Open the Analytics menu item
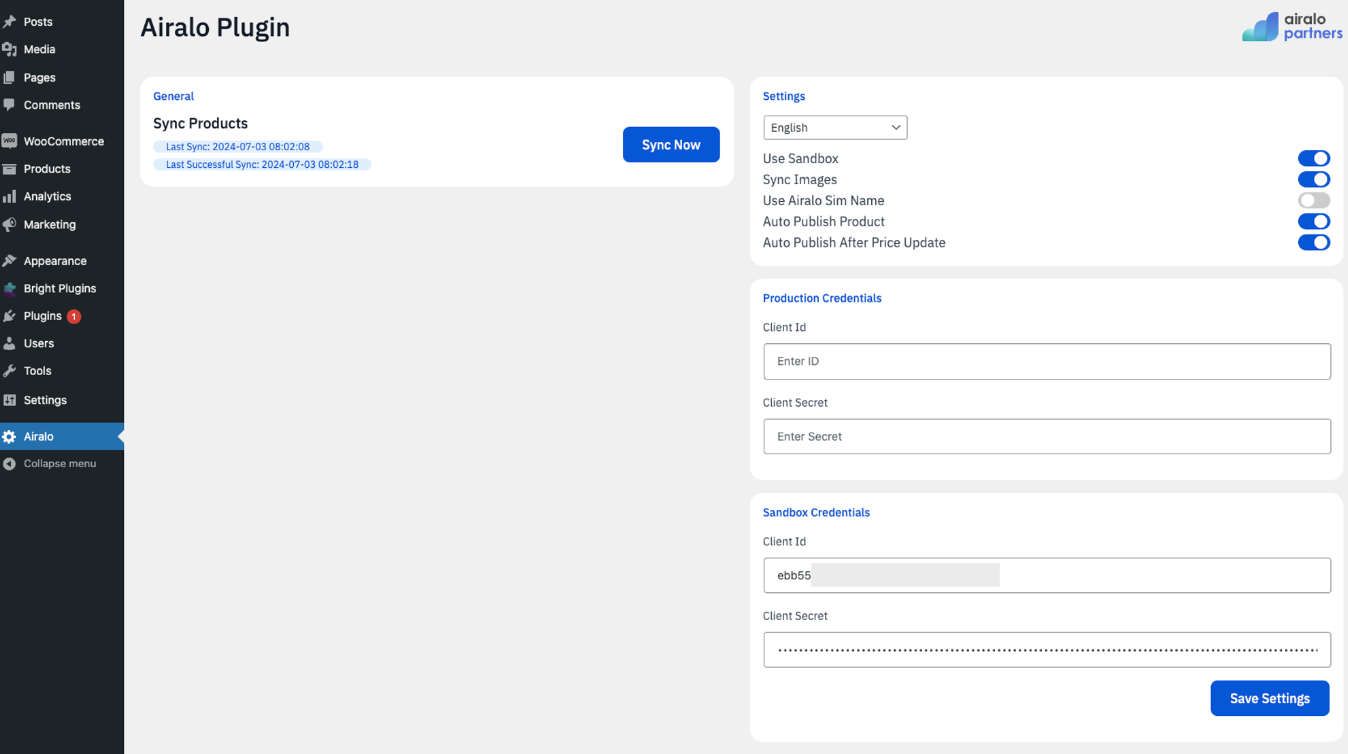 pyautogui.click(x=62, y=197)
